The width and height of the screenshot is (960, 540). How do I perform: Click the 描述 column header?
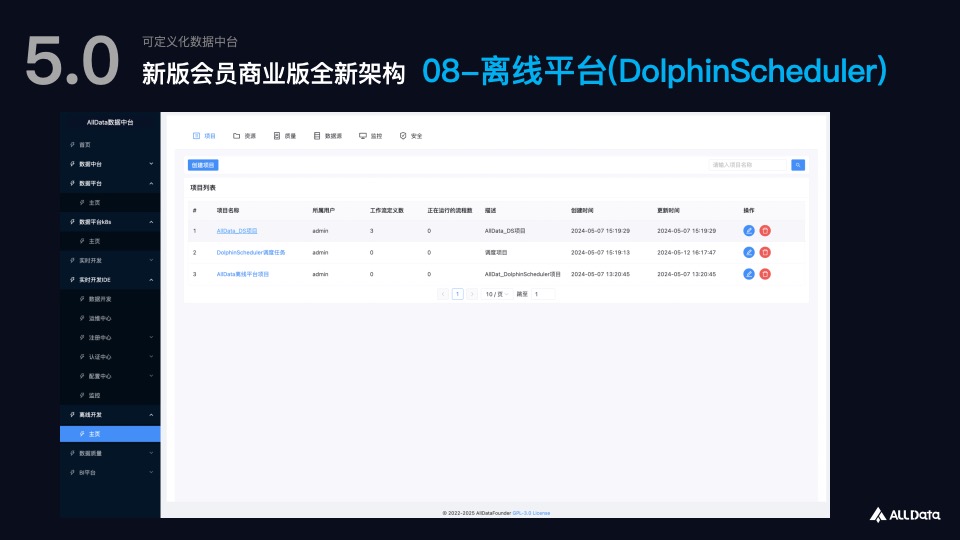(x=490, y=211)
